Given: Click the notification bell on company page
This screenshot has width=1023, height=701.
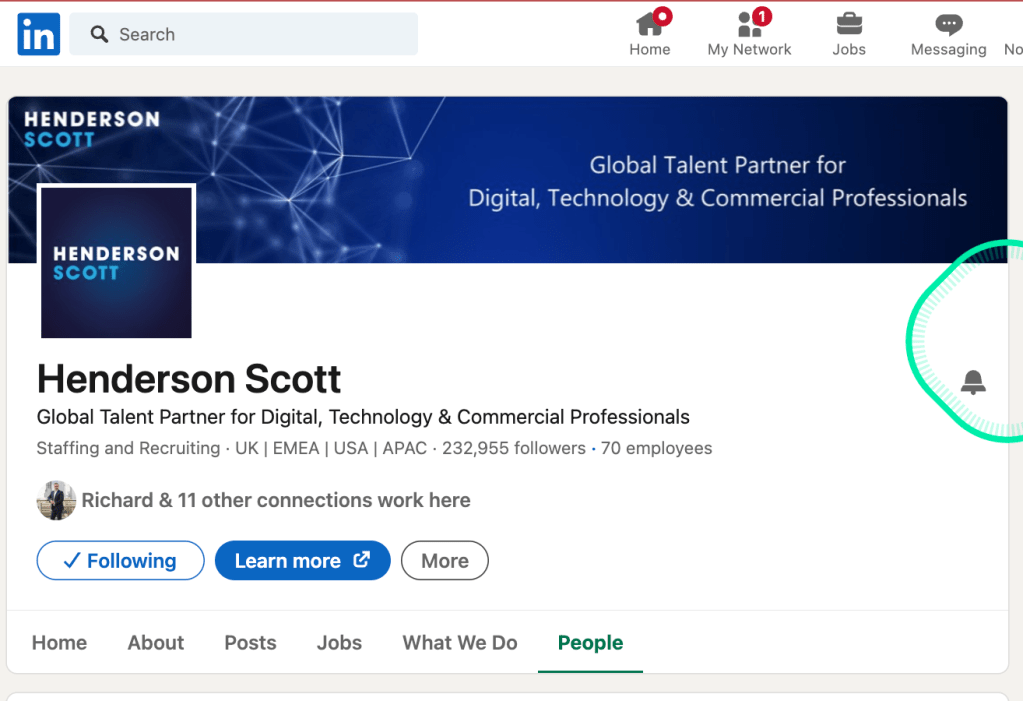Looking at the screenshot, I should tap(973, 382).
